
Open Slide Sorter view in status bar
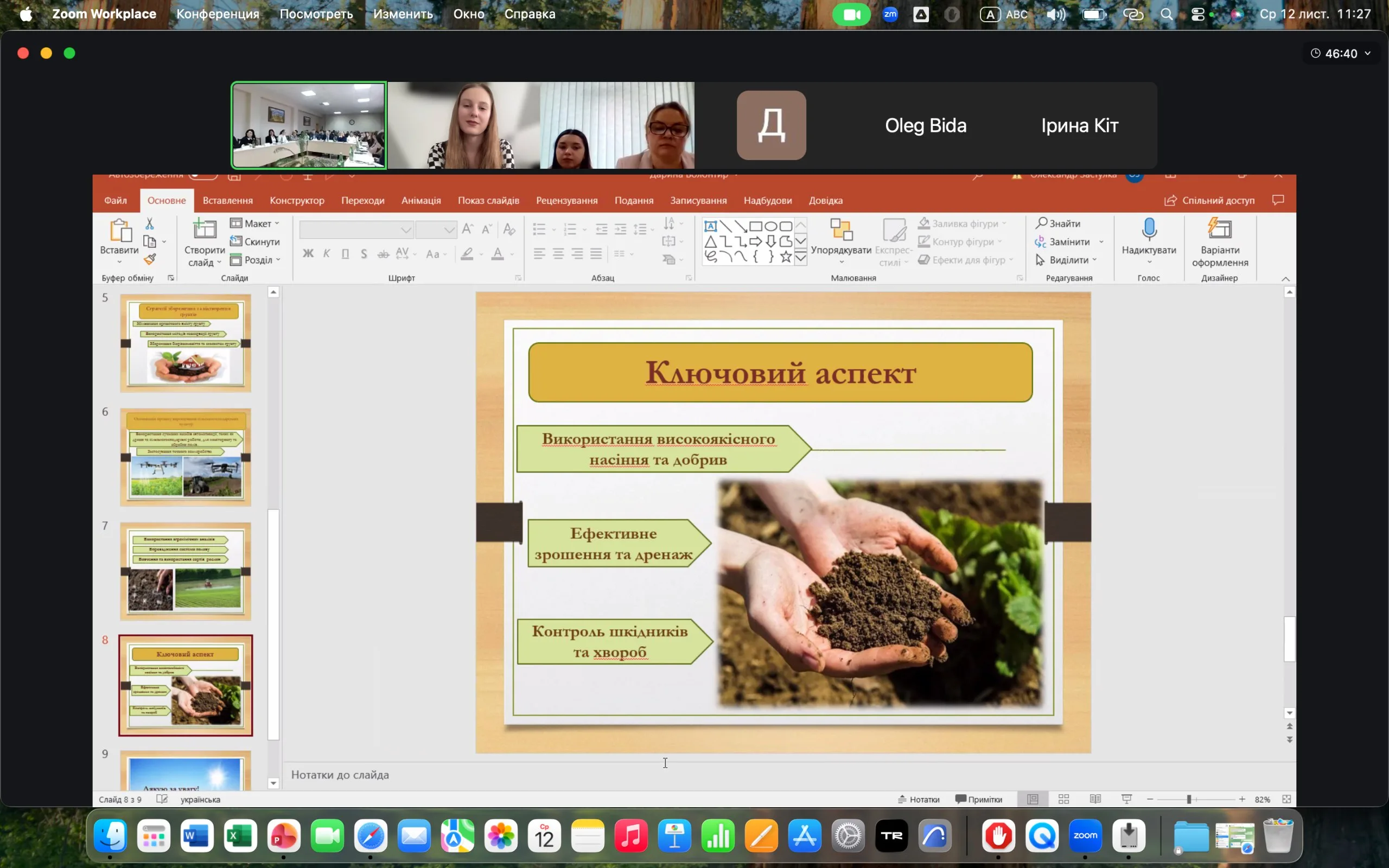(x=1063, y=799)
